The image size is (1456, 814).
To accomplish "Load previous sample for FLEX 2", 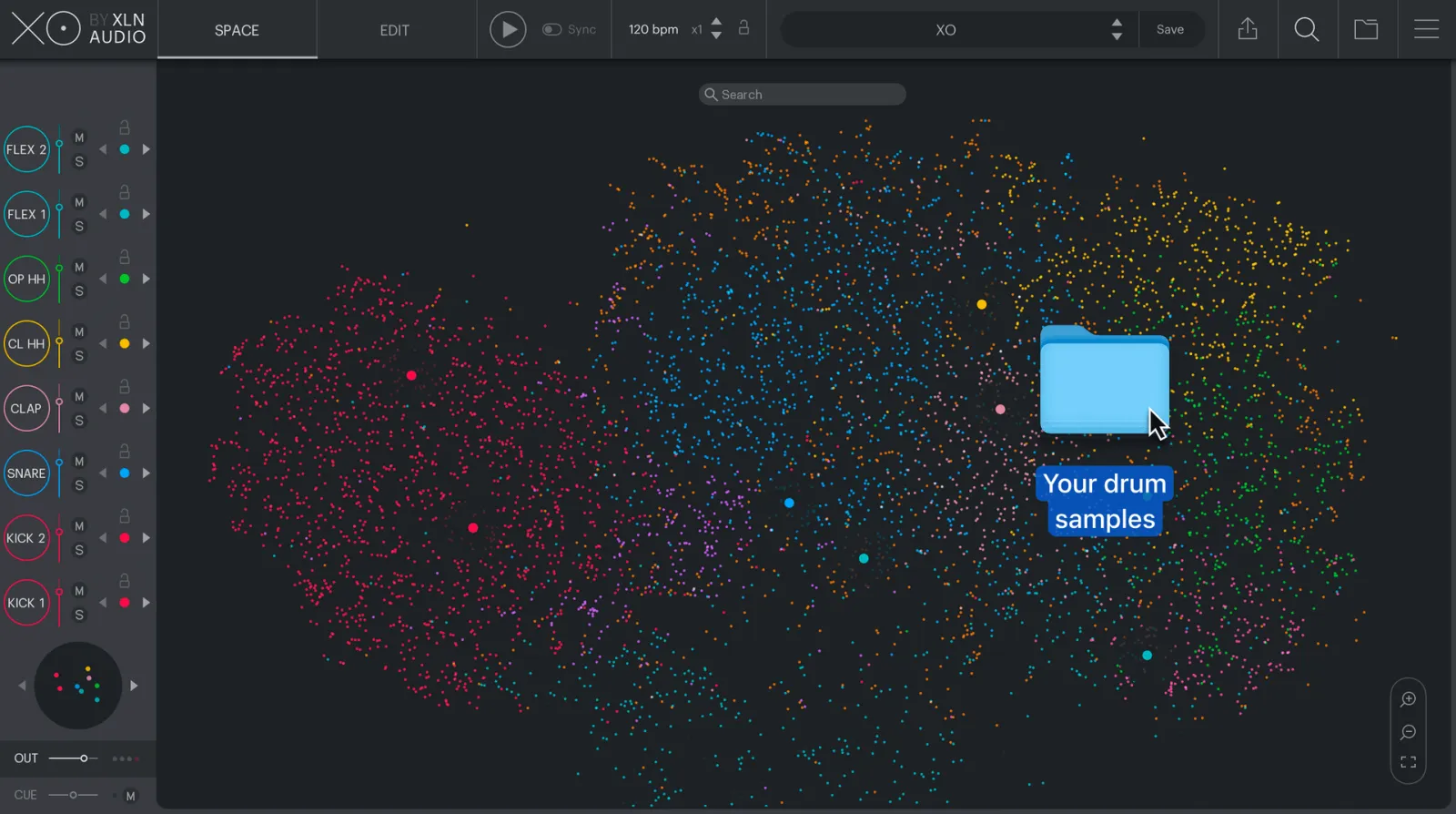I will click(x=103, y=149).
